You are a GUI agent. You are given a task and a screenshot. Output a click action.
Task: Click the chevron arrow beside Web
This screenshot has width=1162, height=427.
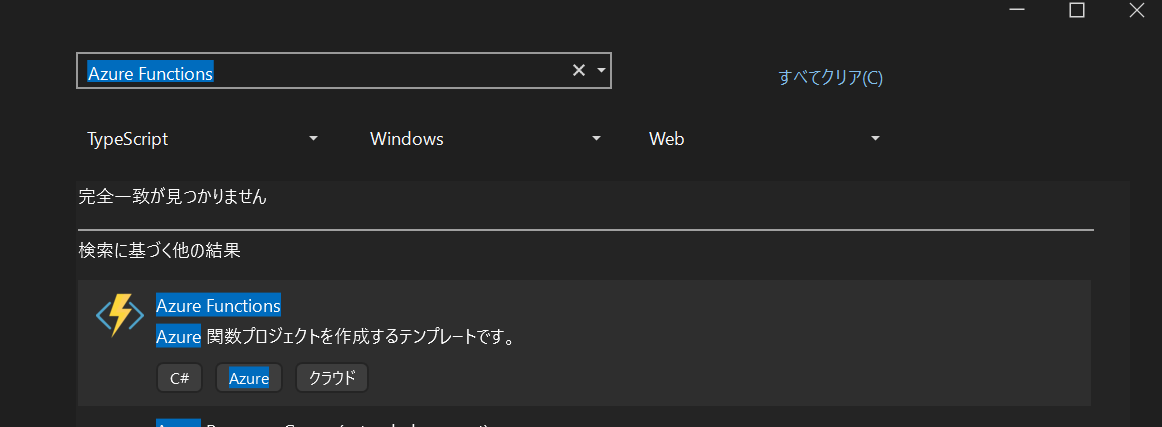click(x=875, y=139)
